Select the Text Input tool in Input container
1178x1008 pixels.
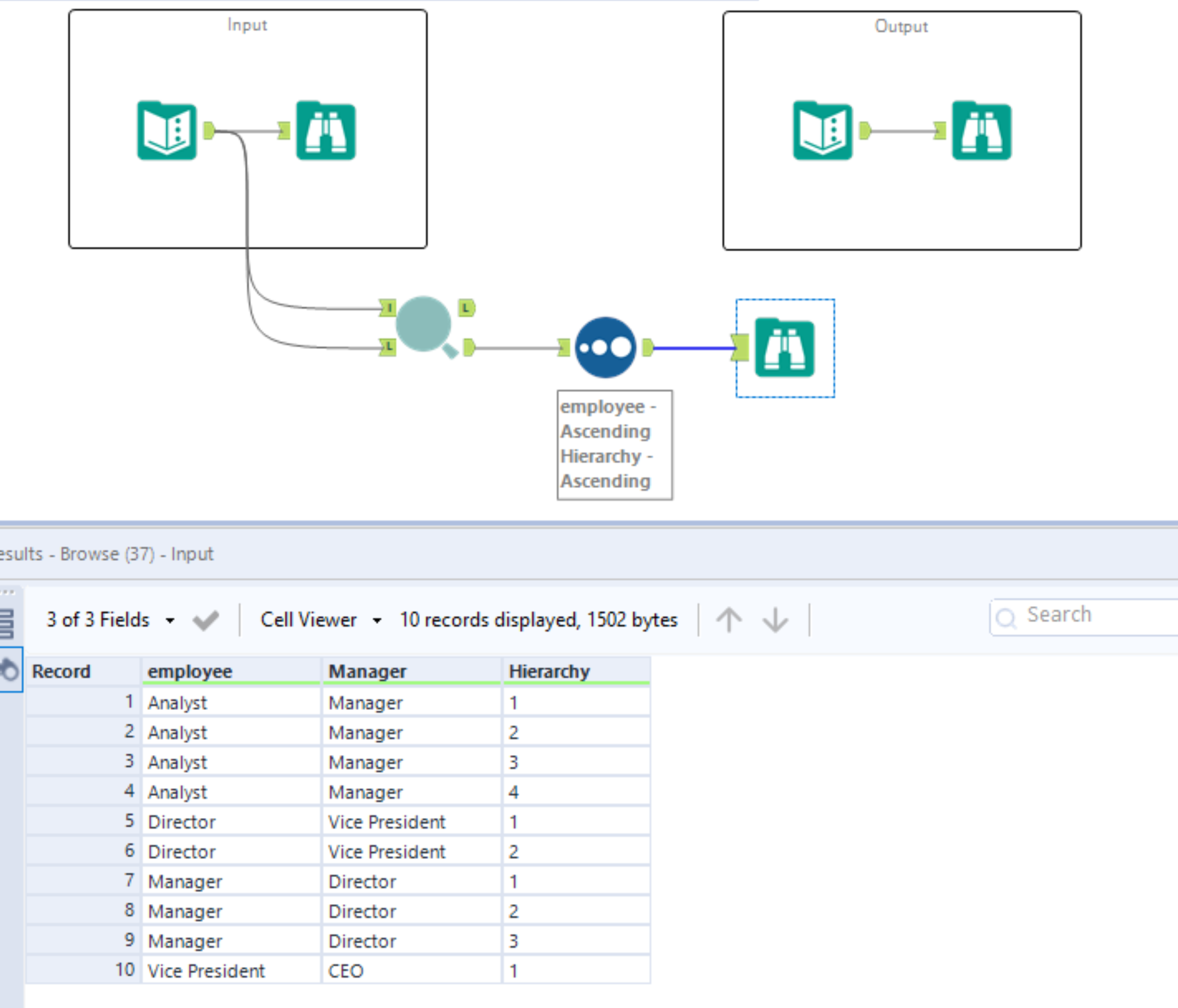pos(167,130)
